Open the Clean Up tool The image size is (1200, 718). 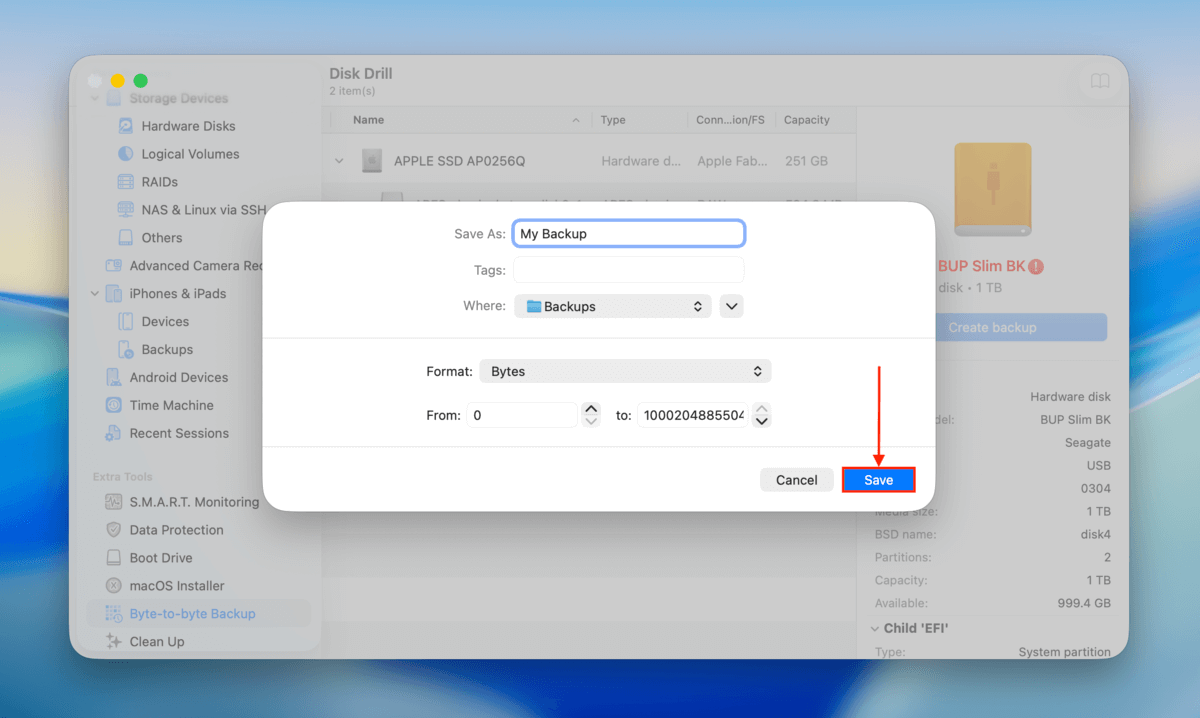(x=156, y=641)
